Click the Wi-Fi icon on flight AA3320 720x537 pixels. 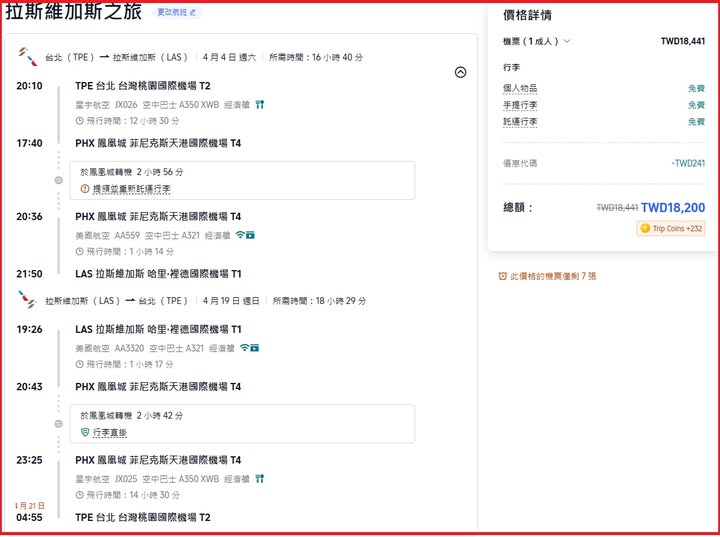[244, 348]
